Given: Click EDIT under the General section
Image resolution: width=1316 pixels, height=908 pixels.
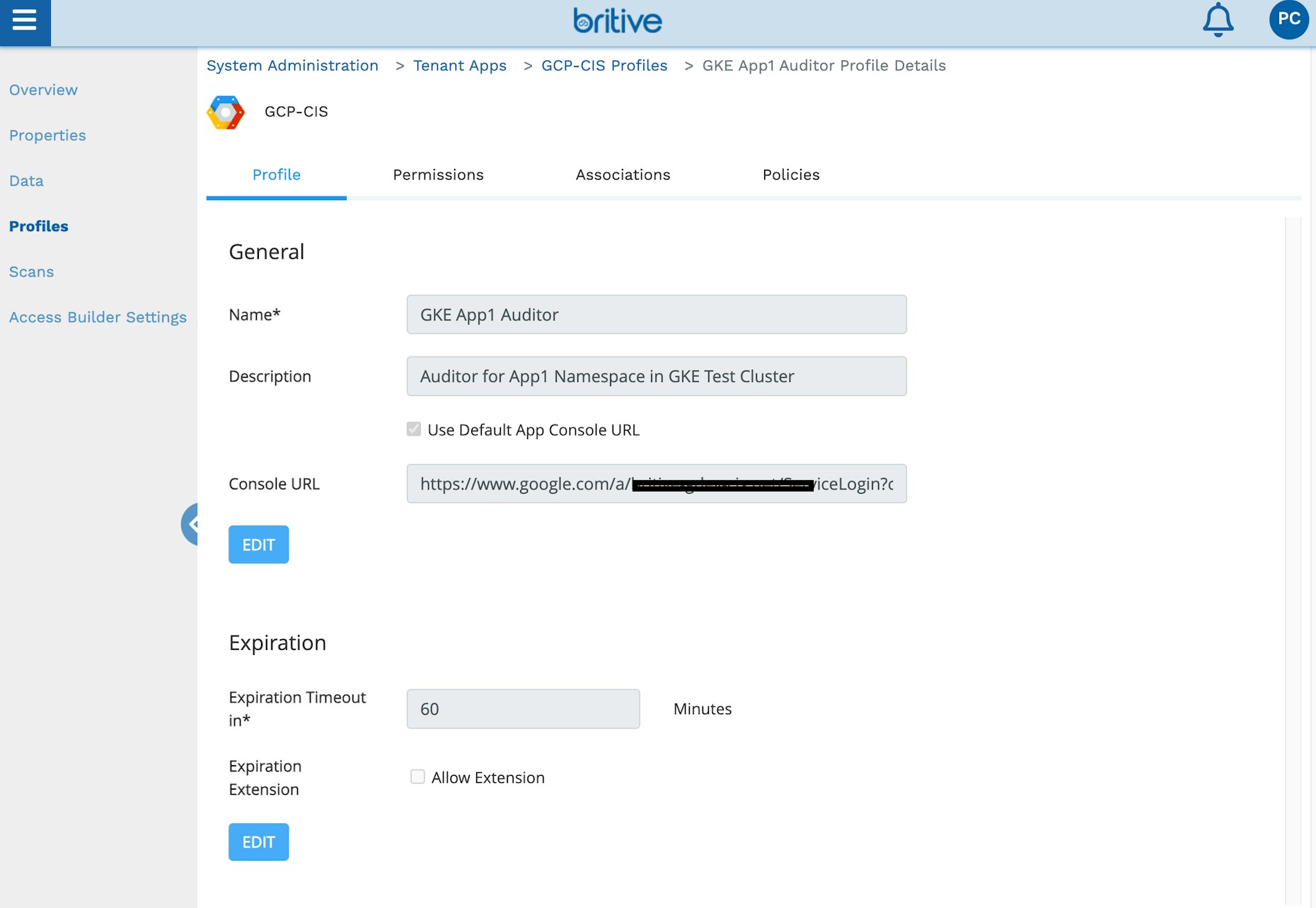Looking at the screenshot, I should click(258, 545).
